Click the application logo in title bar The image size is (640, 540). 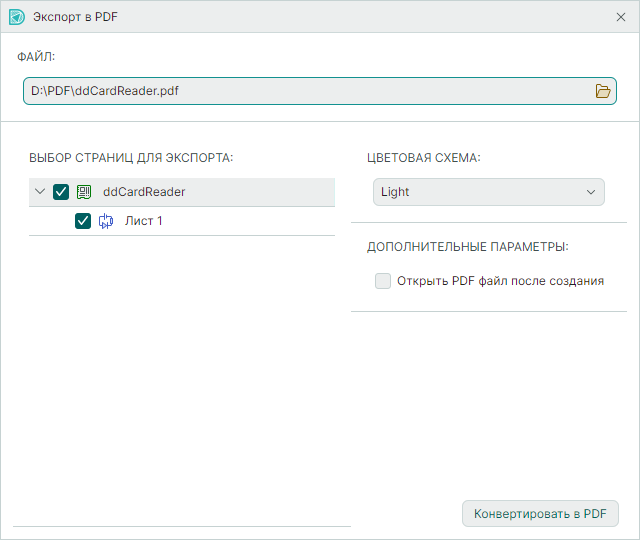17,17
